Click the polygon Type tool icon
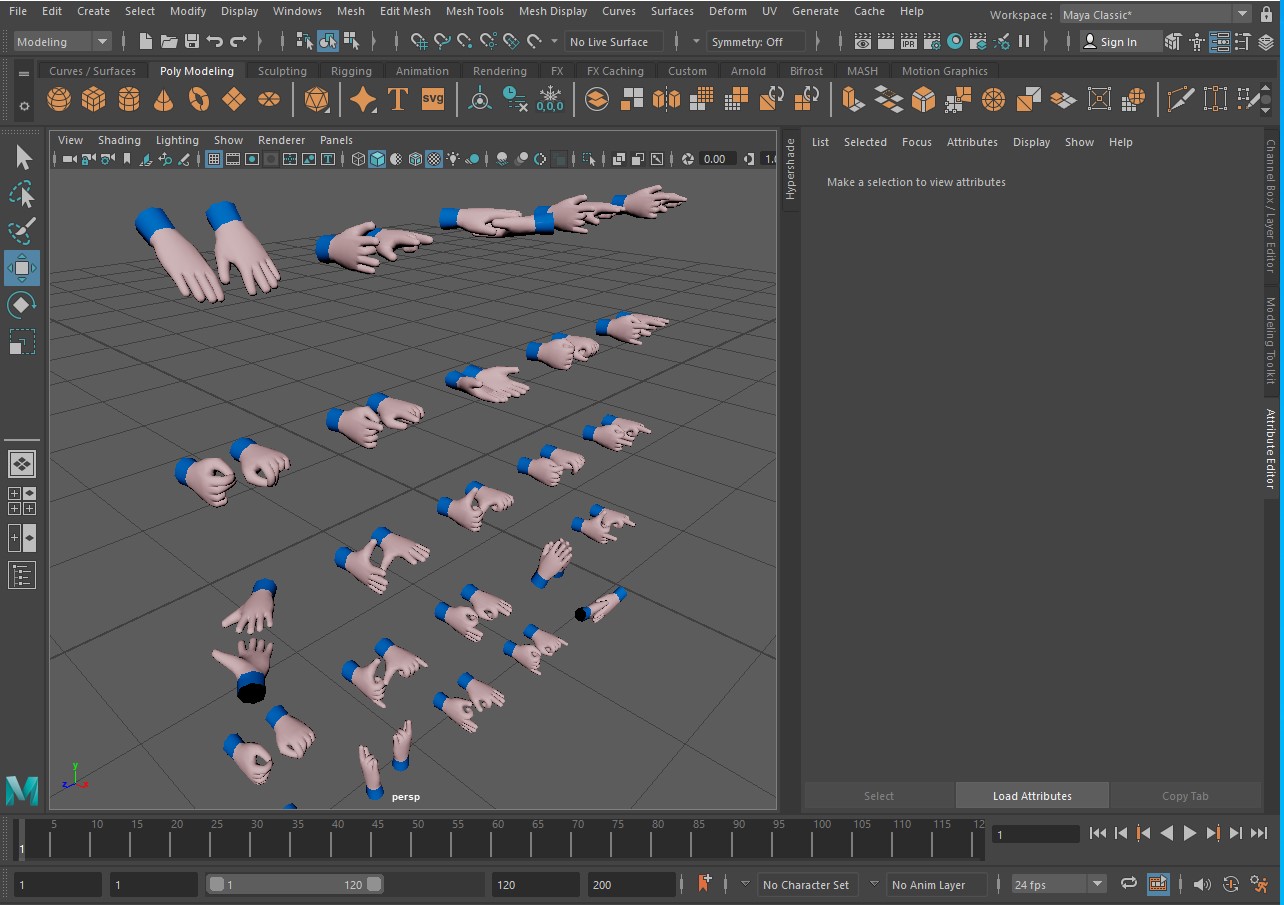 [x=398, y=100]
